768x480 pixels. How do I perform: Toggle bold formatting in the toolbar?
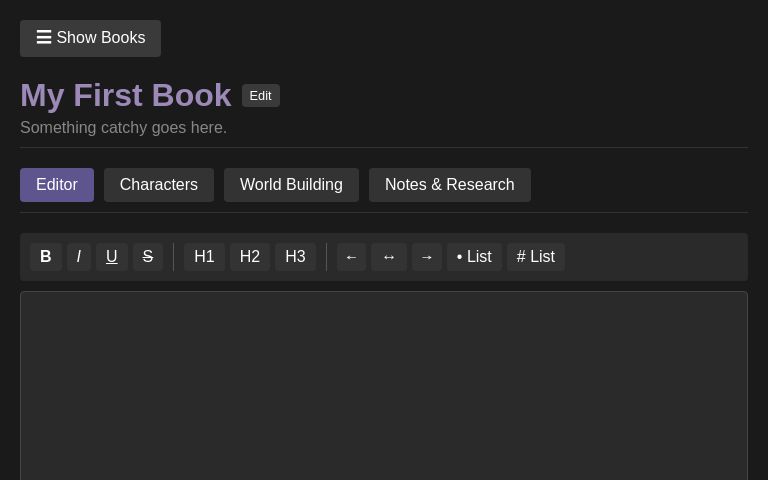(x=46, y=257)
